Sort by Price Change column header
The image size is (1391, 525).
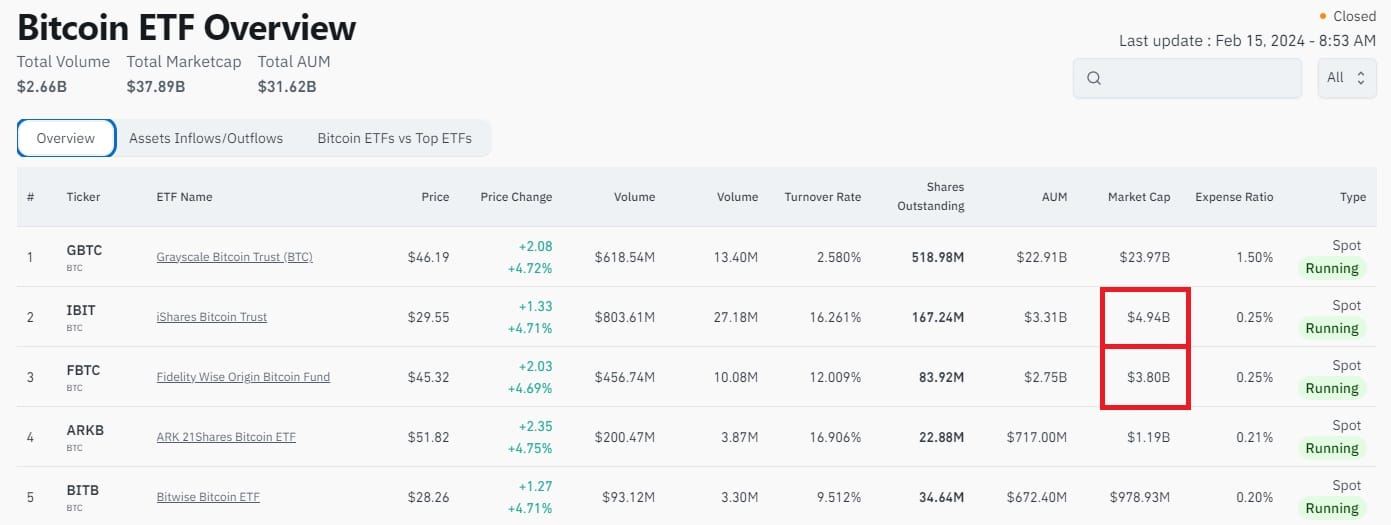(x=516, y=197)
